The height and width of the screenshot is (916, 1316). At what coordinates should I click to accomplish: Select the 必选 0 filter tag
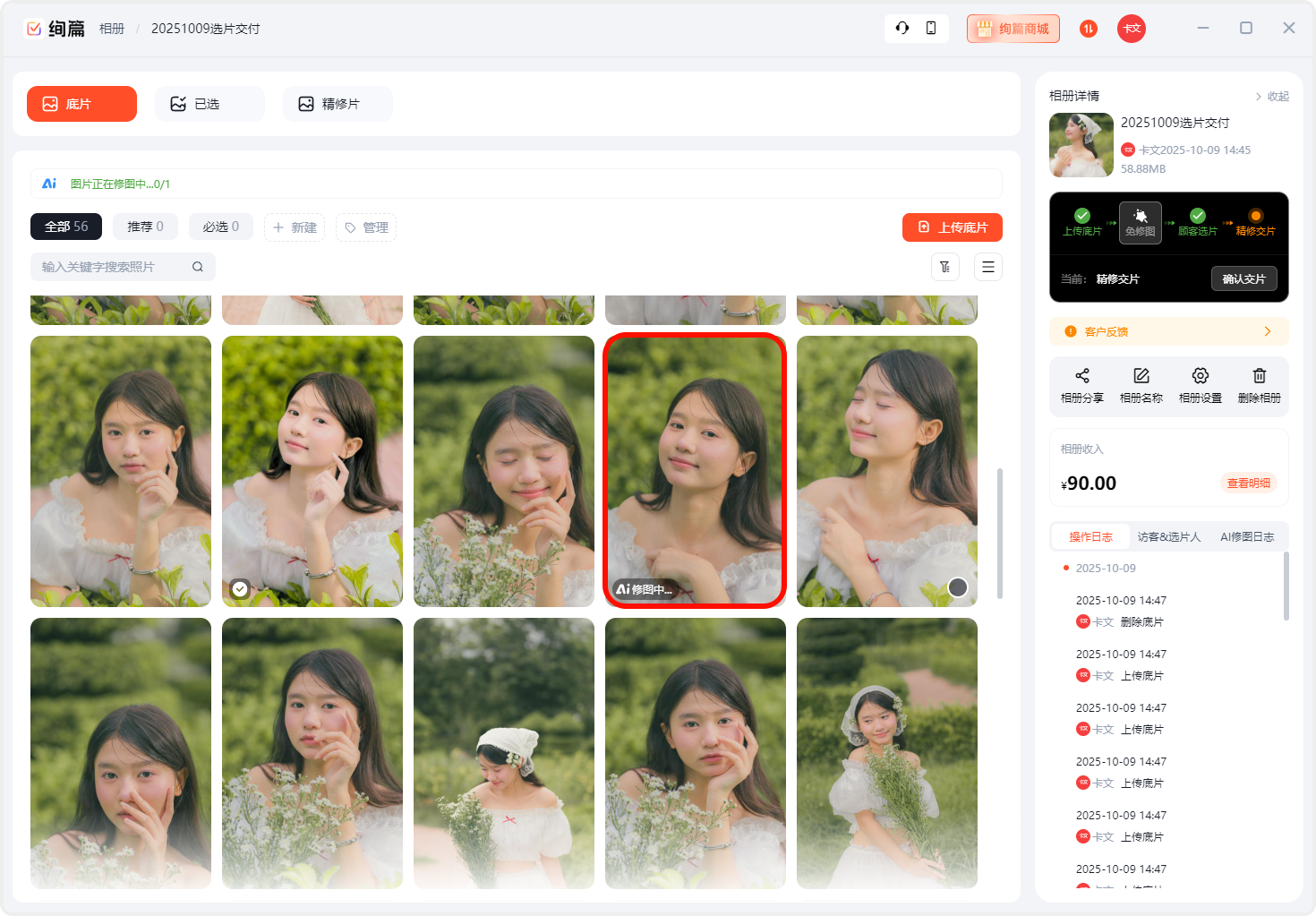point(220,227)
